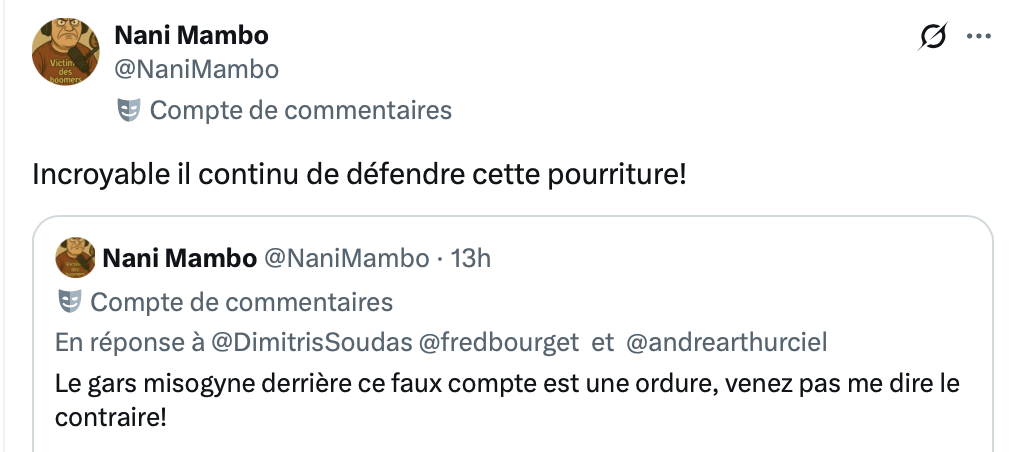Open the three-dot more options menu
The height and width of the screenshot is (452, 1020).
pyautogui.click(x=976, y=37)
